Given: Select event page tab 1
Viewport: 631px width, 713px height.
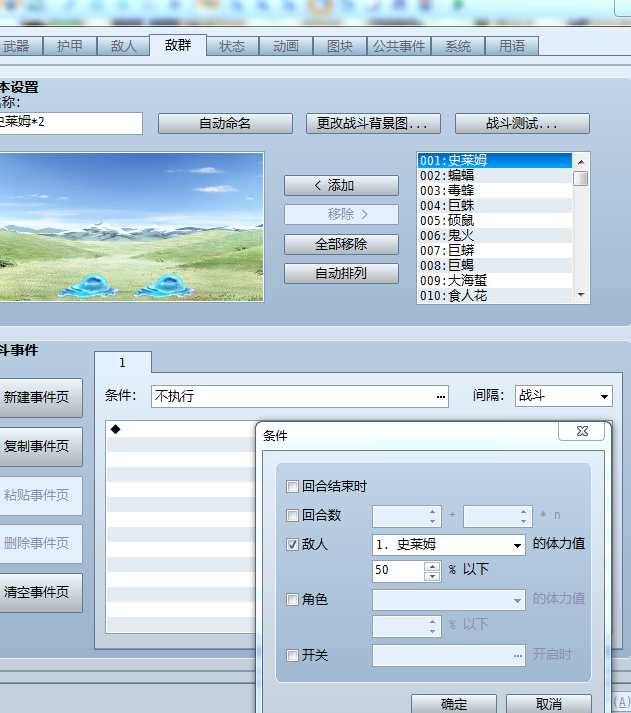Looking at the screenshot, I should pyautogui.click(x=123, y=362).
